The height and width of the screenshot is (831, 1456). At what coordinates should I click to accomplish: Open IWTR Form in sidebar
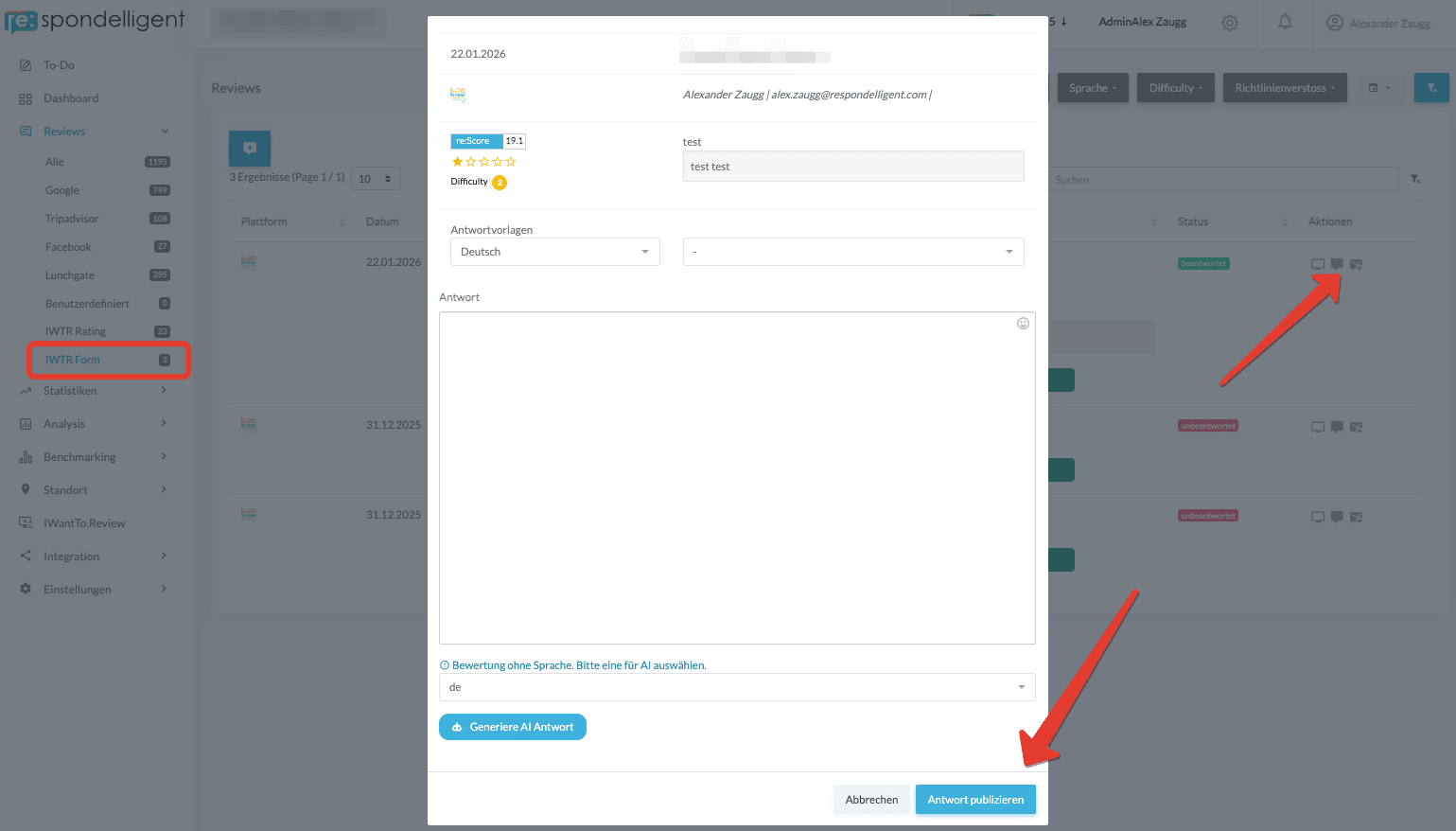click(73, 360)
